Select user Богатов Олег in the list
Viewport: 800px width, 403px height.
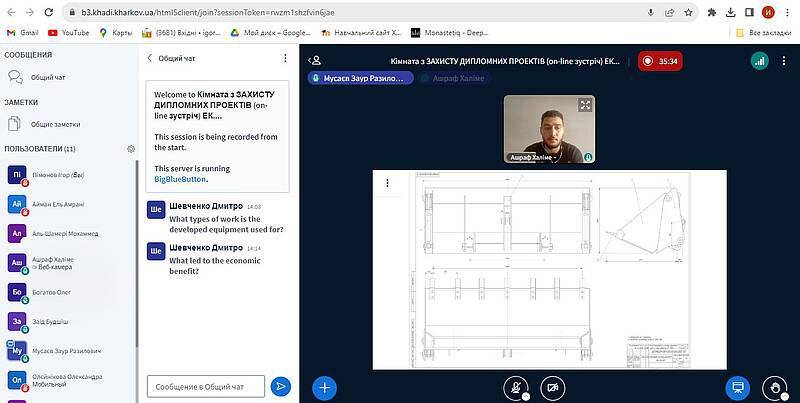53,292
